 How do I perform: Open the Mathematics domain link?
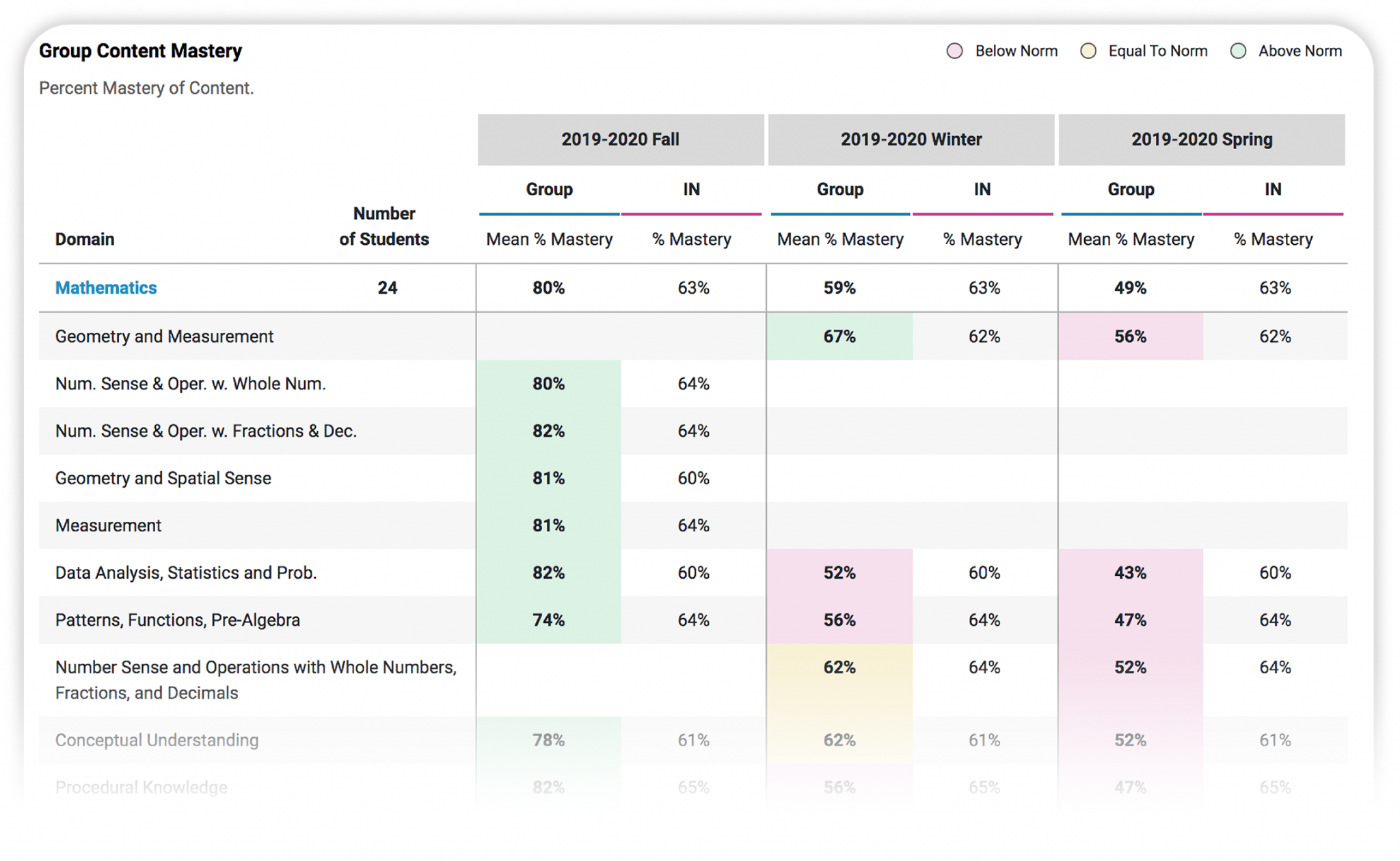[x=106, y=288]
